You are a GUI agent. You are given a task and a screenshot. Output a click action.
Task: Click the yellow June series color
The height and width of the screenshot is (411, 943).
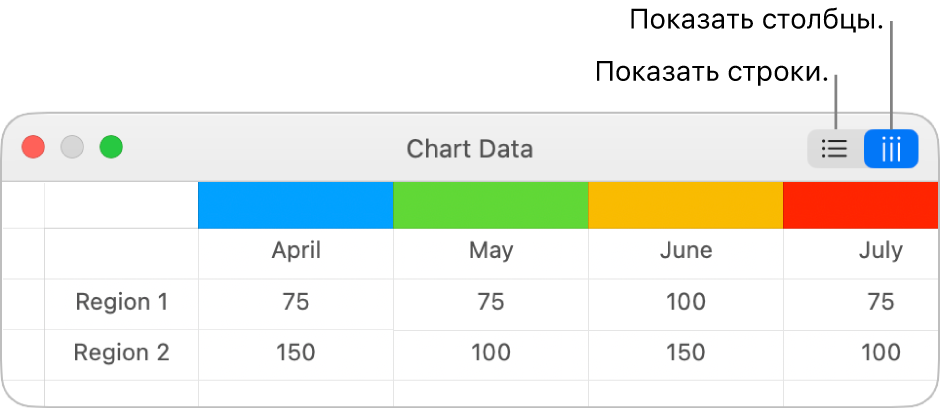tap(686, 205)
